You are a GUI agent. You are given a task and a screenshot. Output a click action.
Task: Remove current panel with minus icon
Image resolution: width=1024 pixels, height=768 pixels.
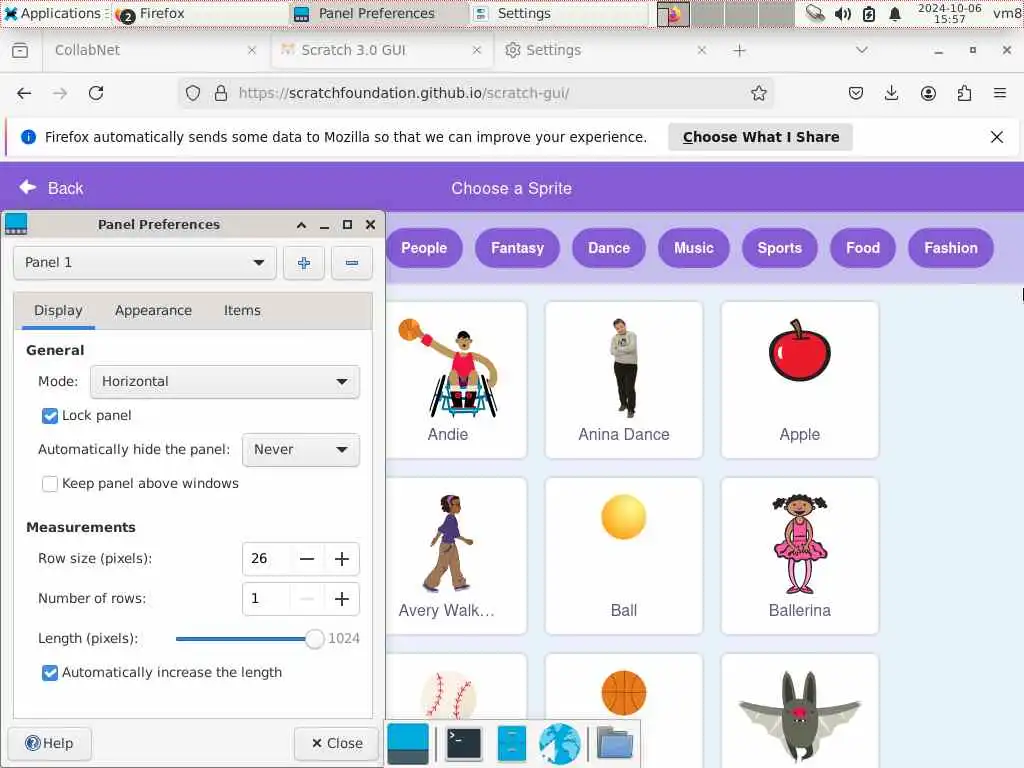[351, 263]
